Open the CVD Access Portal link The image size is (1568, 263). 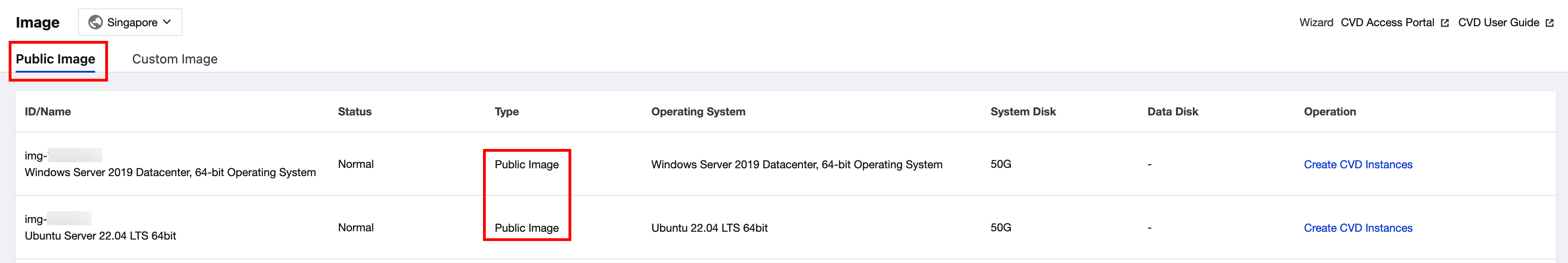1387,23
